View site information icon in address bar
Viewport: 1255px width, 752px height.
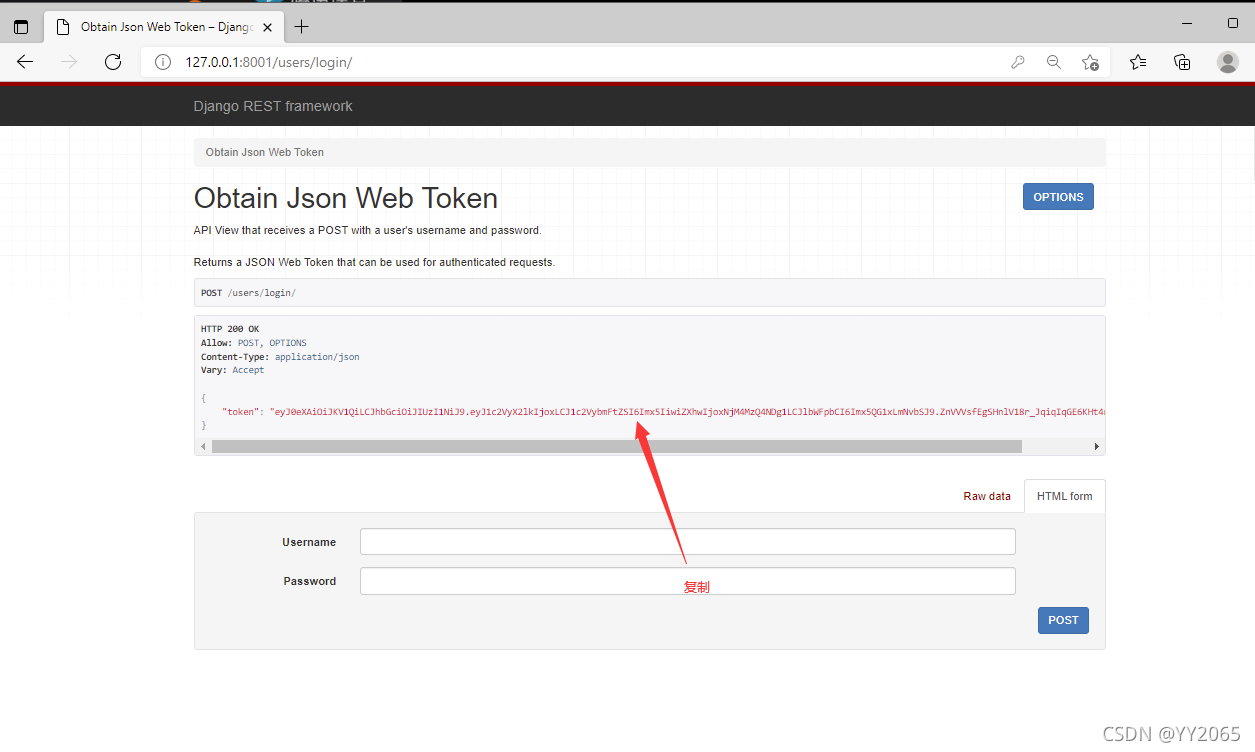(x=163, y=62)
